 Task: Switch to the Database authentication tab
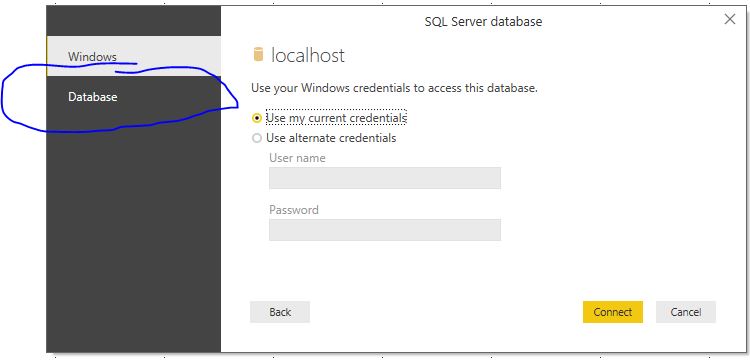pyautogui.click(x=133, y=97)
